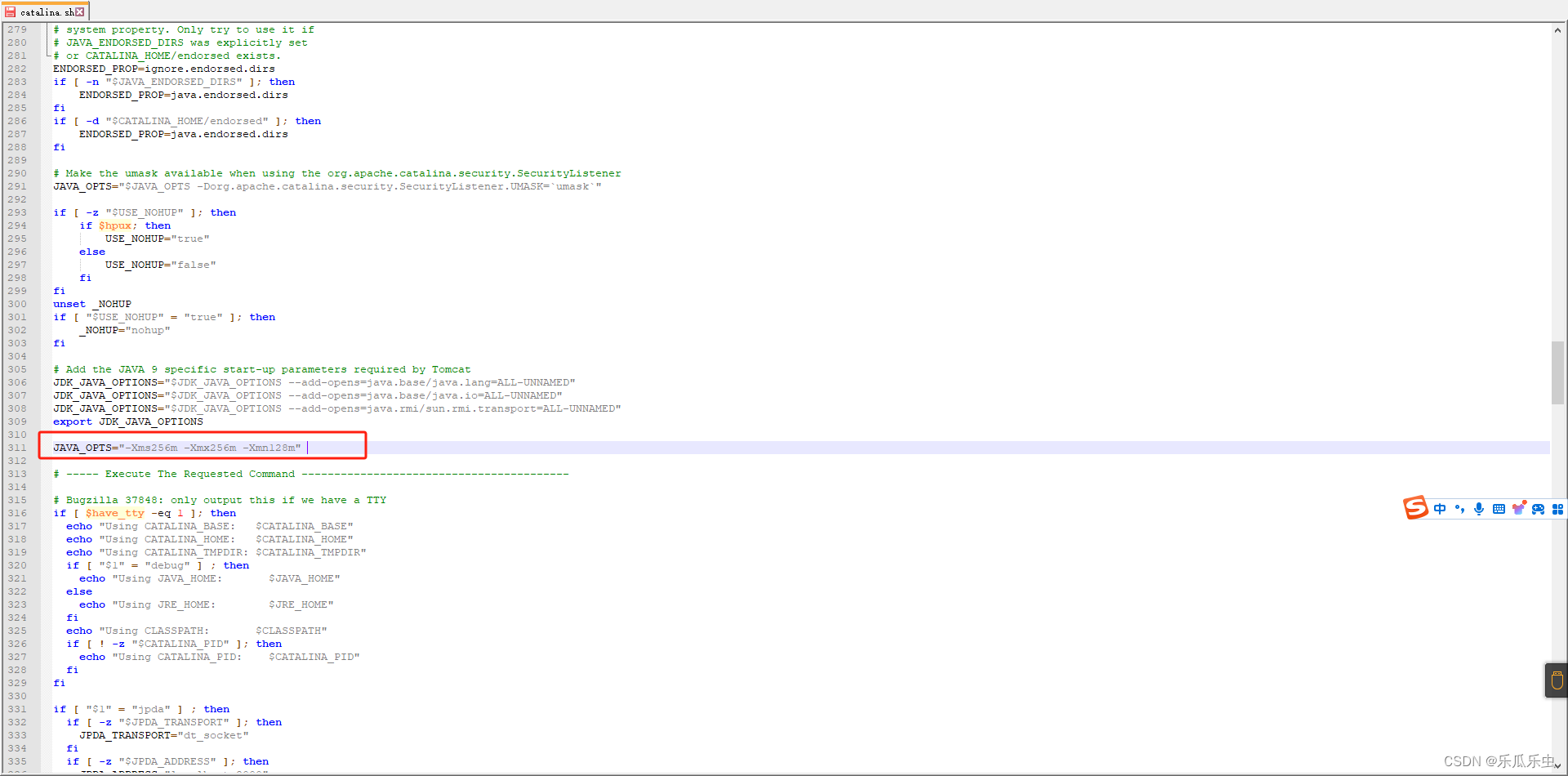1568x776 pixels.
Task: Click the line "unset _NOHUP"
Action: pyautogui.click(x=92, y=304)
